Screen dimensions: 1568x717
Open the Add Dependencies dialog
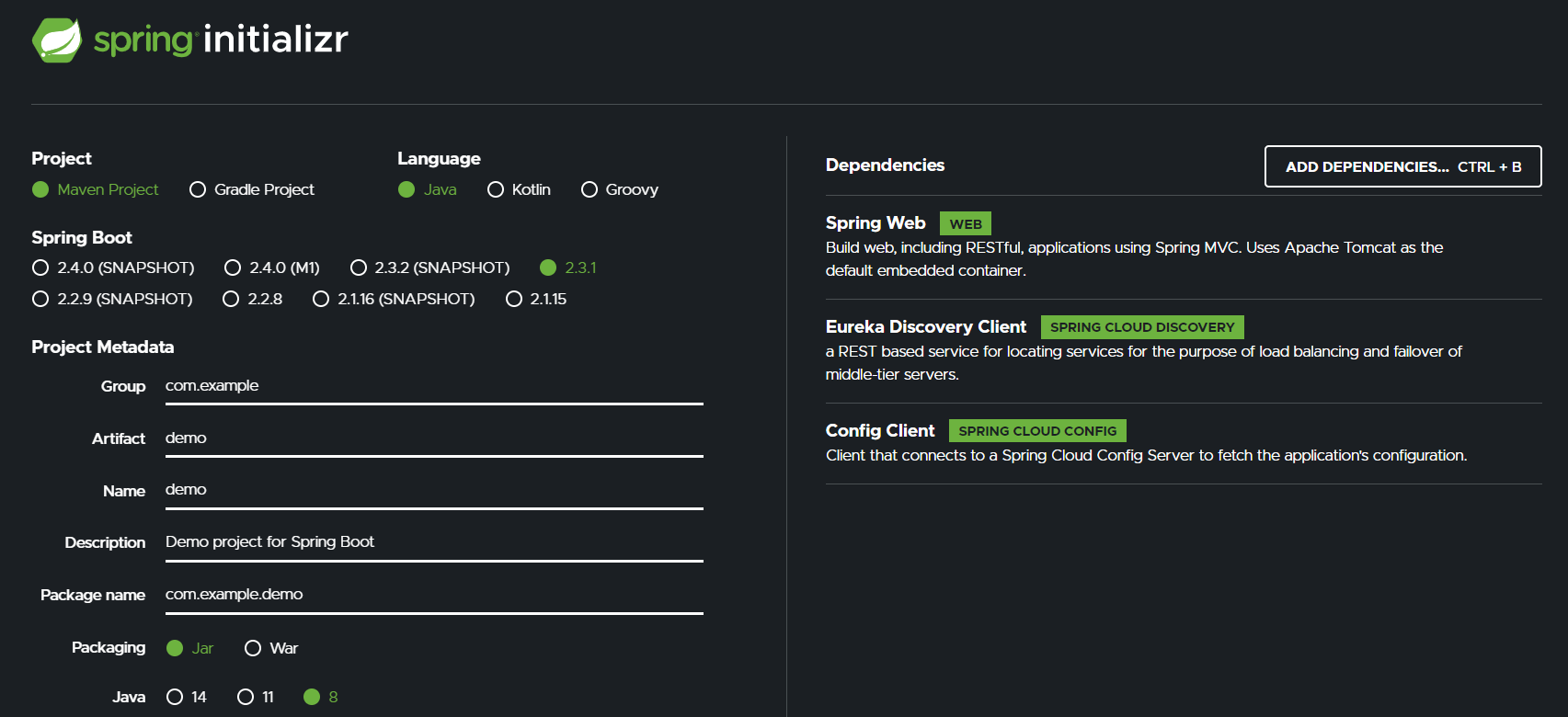tap(1402, 166)
